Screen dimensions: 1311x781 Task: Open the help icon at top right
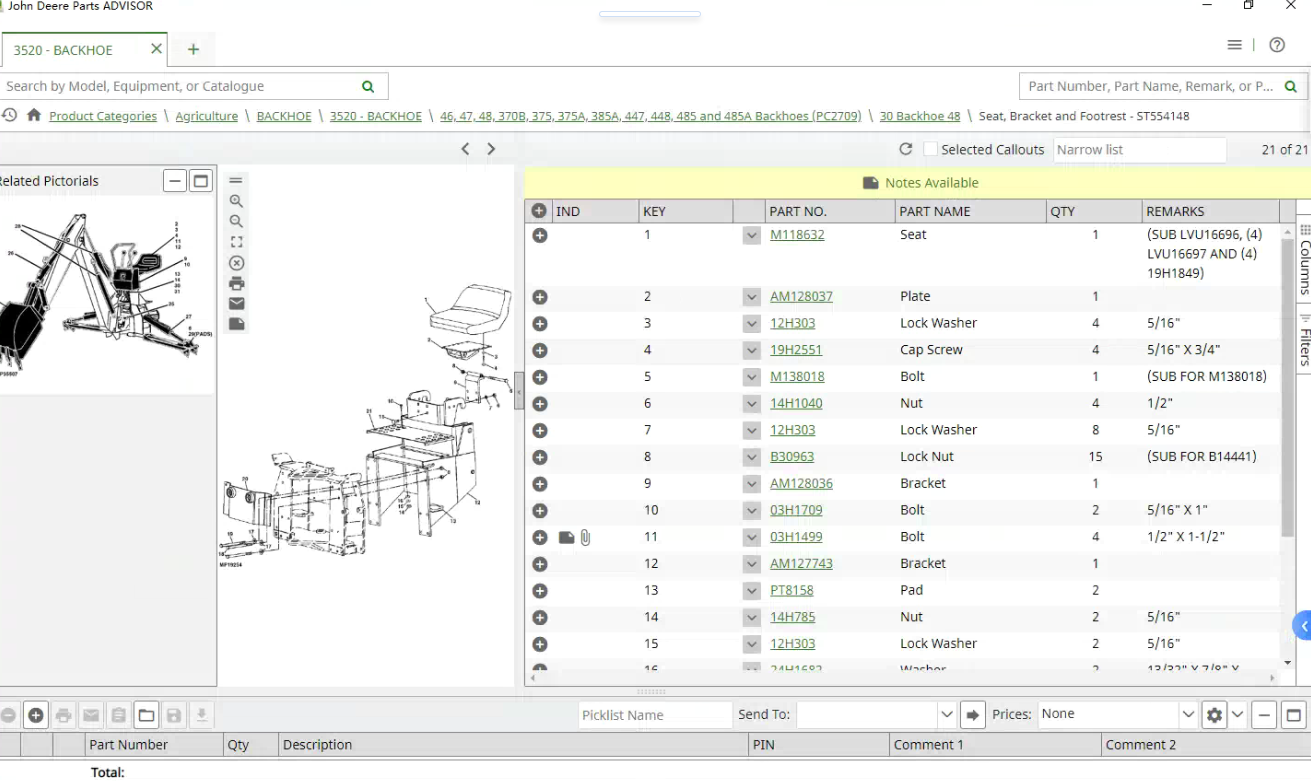[x=1277, y=45]
